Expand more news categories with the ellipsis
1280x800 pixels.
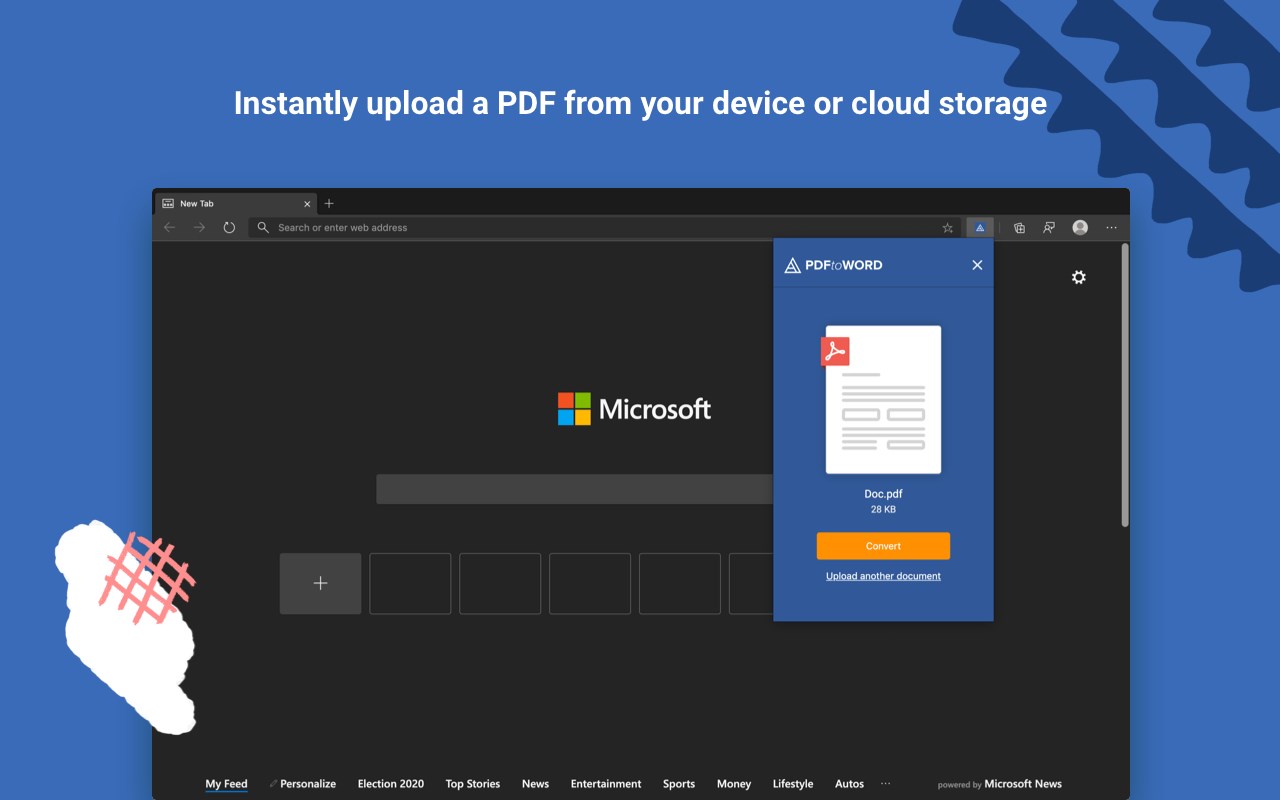(x=885, y=784)
